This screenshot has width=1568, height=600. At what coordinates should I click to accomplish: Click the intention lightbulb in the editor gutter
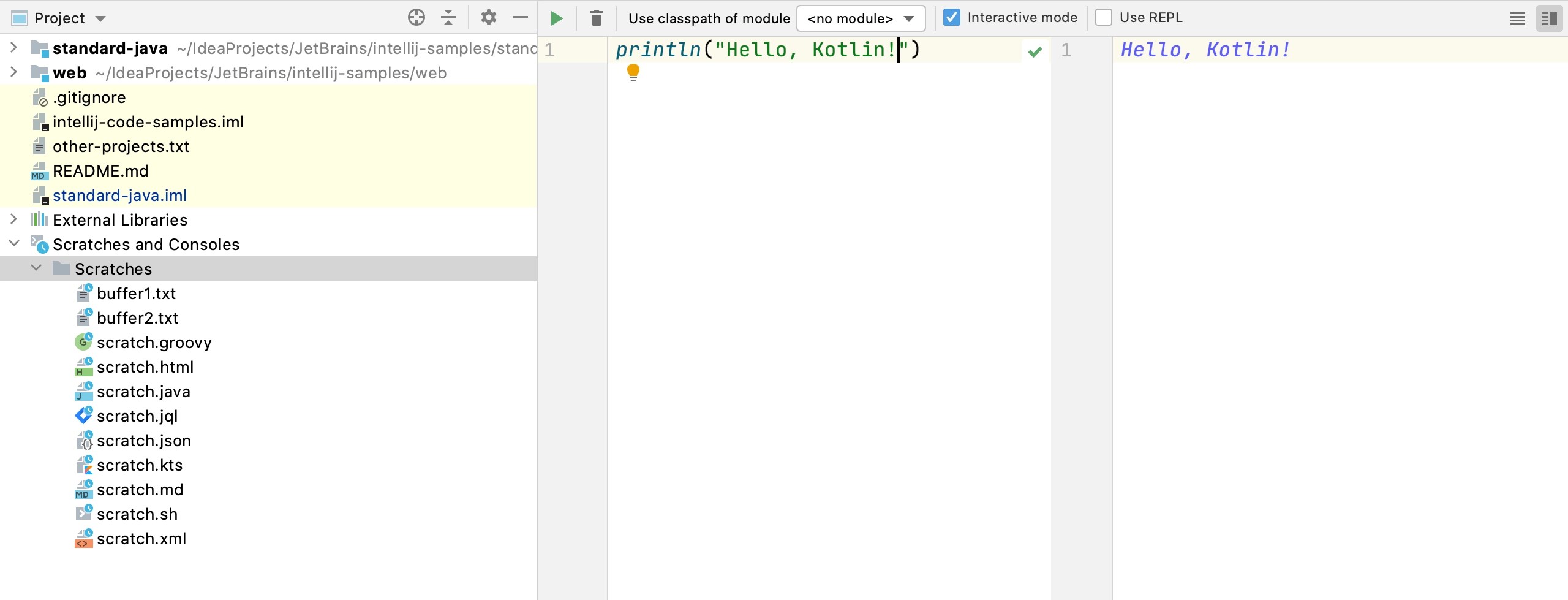point(633,72)
